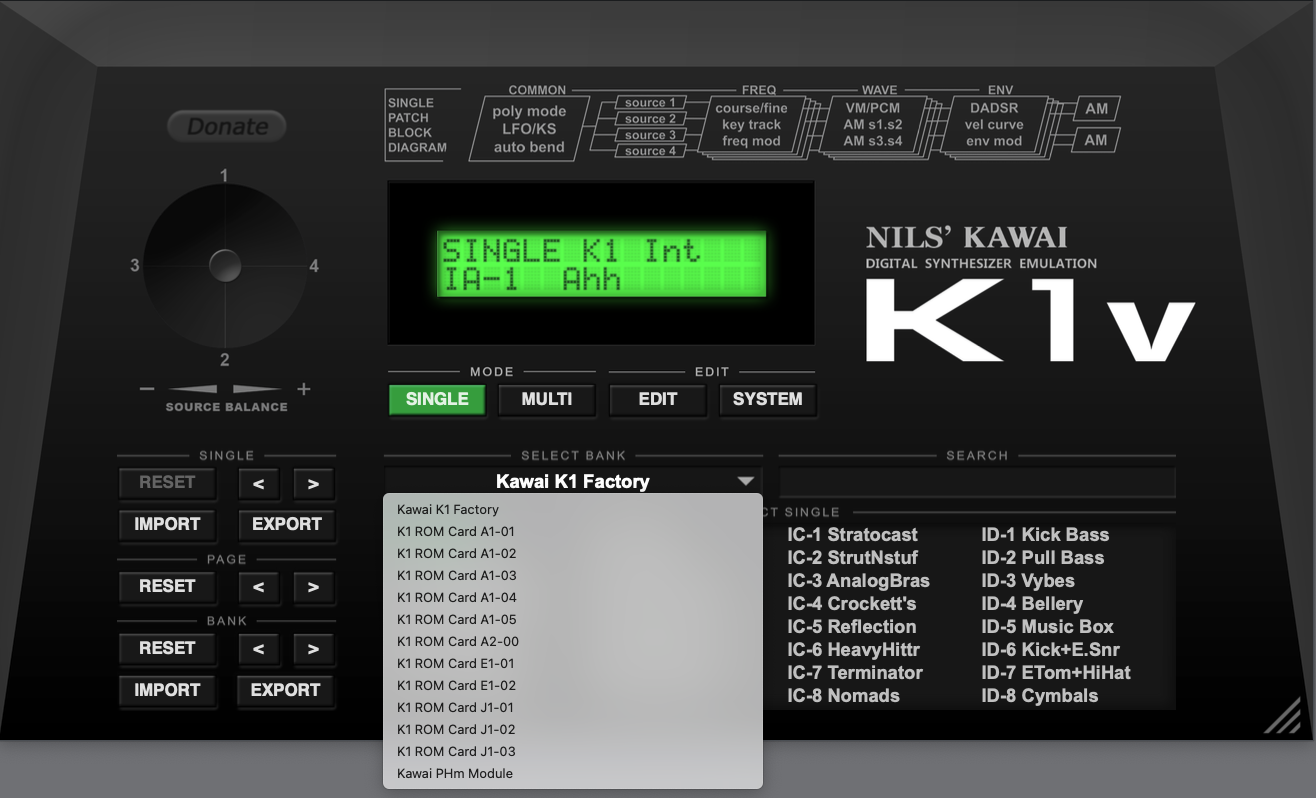Viewport: 1316px width, 798px height.
Task: Choose K1 ROM Card J1-01
Action: click(x=573, y=708)
